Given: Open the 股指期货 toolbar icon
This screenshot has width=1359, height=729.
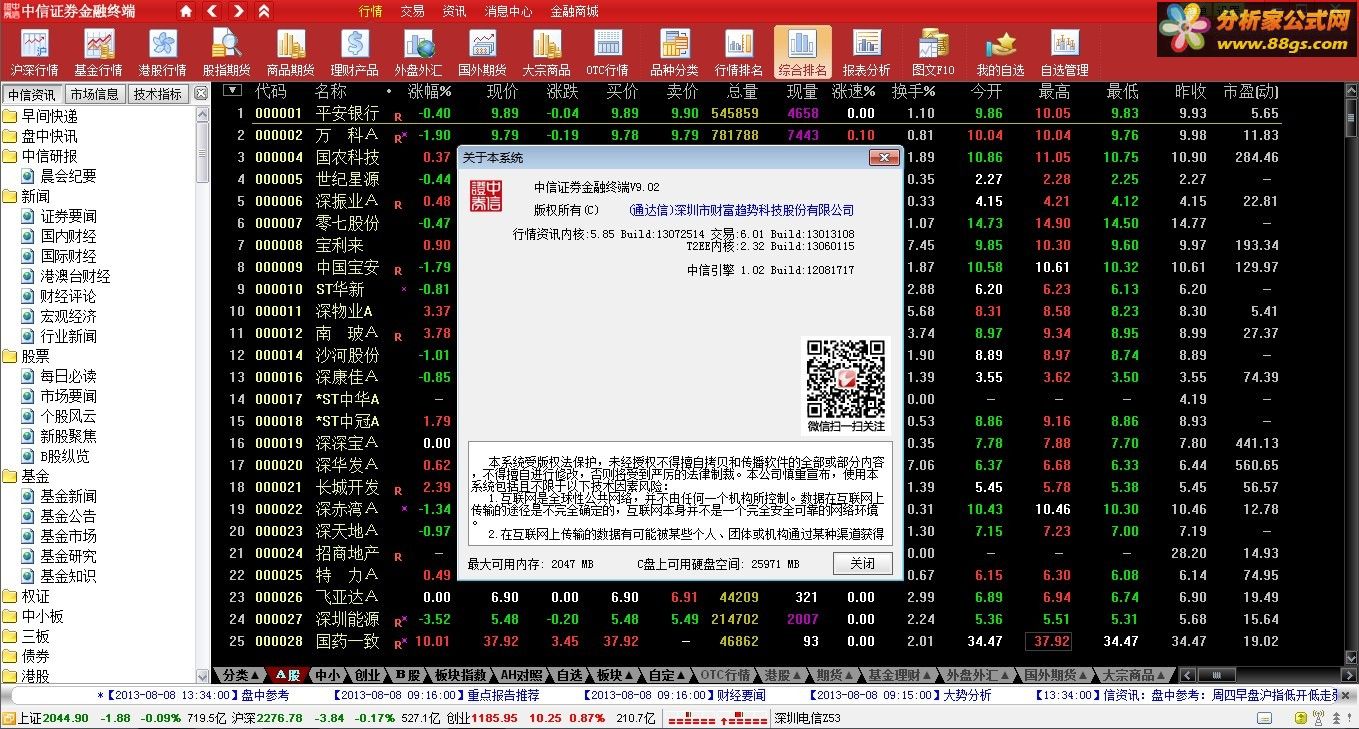Looking at the screenshot, I should coord(226,52).
